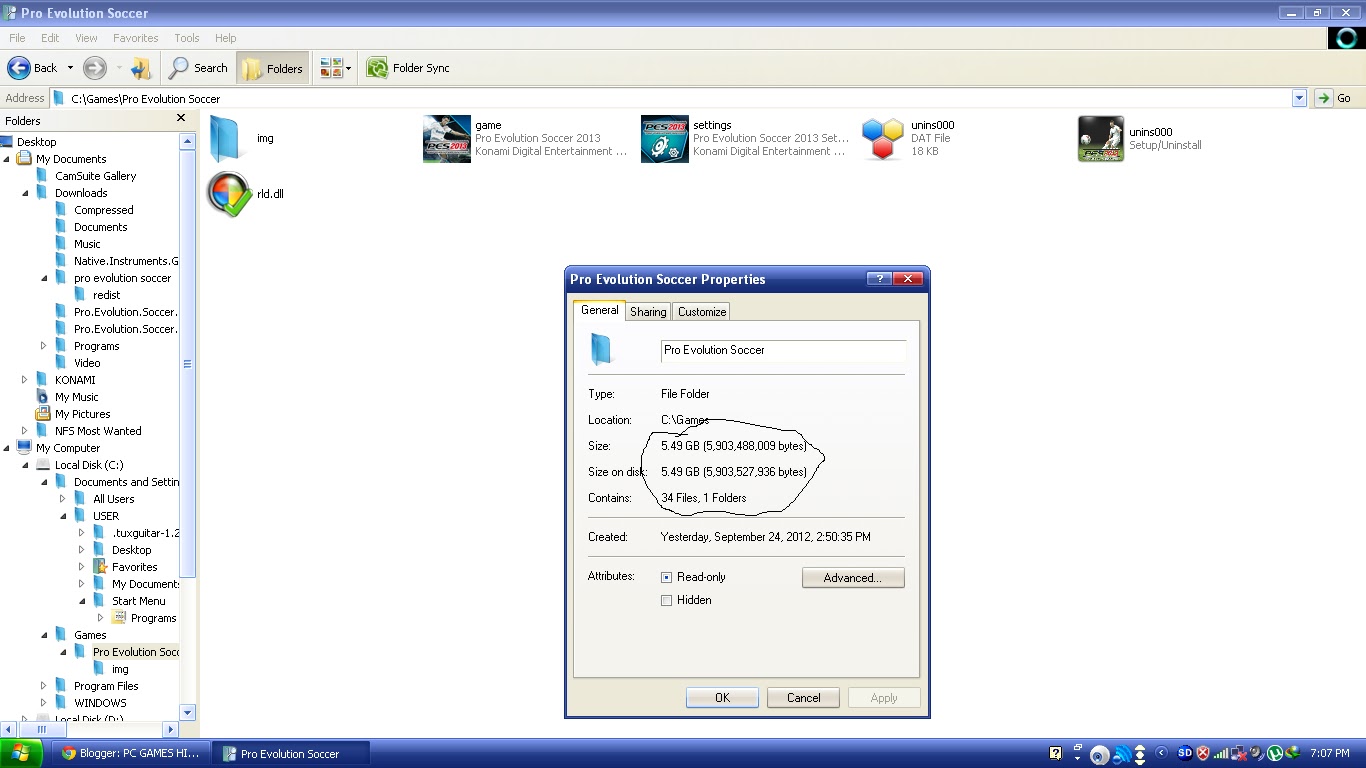1366x768 pixels.
Task: Collapse the Downloads folder in the tree
Action: point(23,192)
